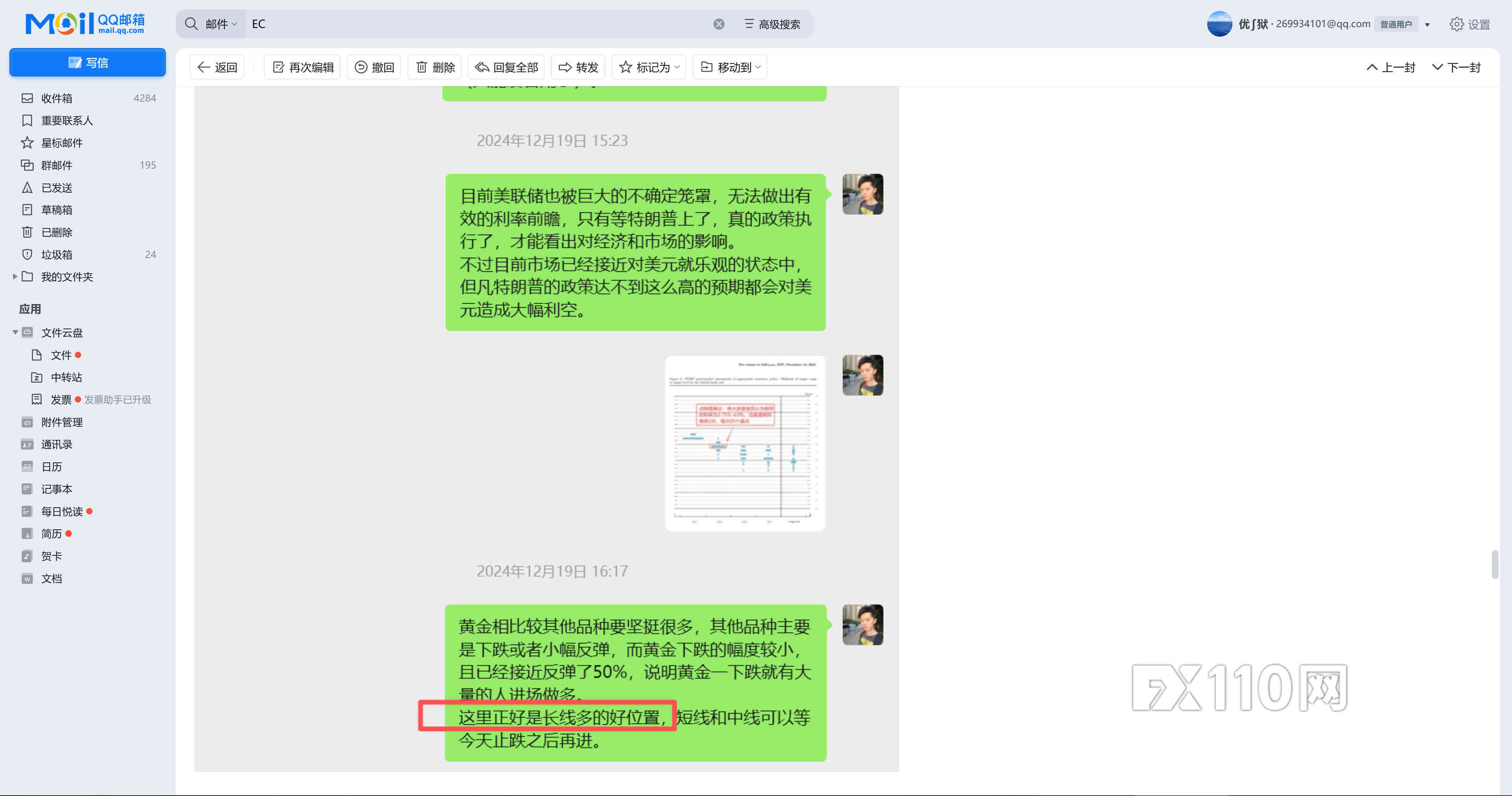The image size is (1512, 796).
Task: Click the inbox count 4284
Action: [145, 98]
